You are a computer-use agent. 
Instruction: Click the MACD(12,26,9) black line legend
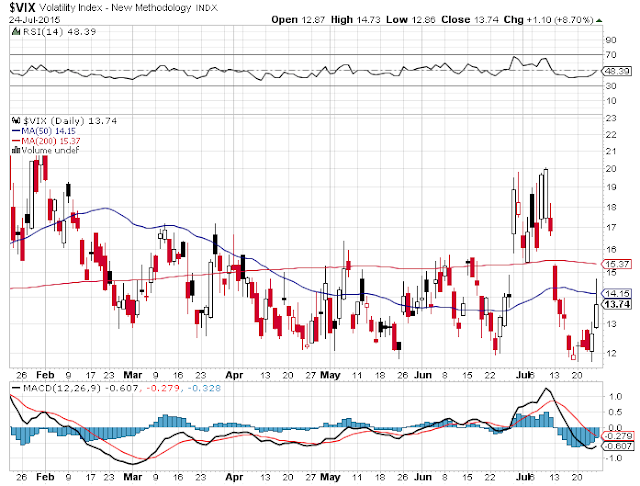[16, 388]
